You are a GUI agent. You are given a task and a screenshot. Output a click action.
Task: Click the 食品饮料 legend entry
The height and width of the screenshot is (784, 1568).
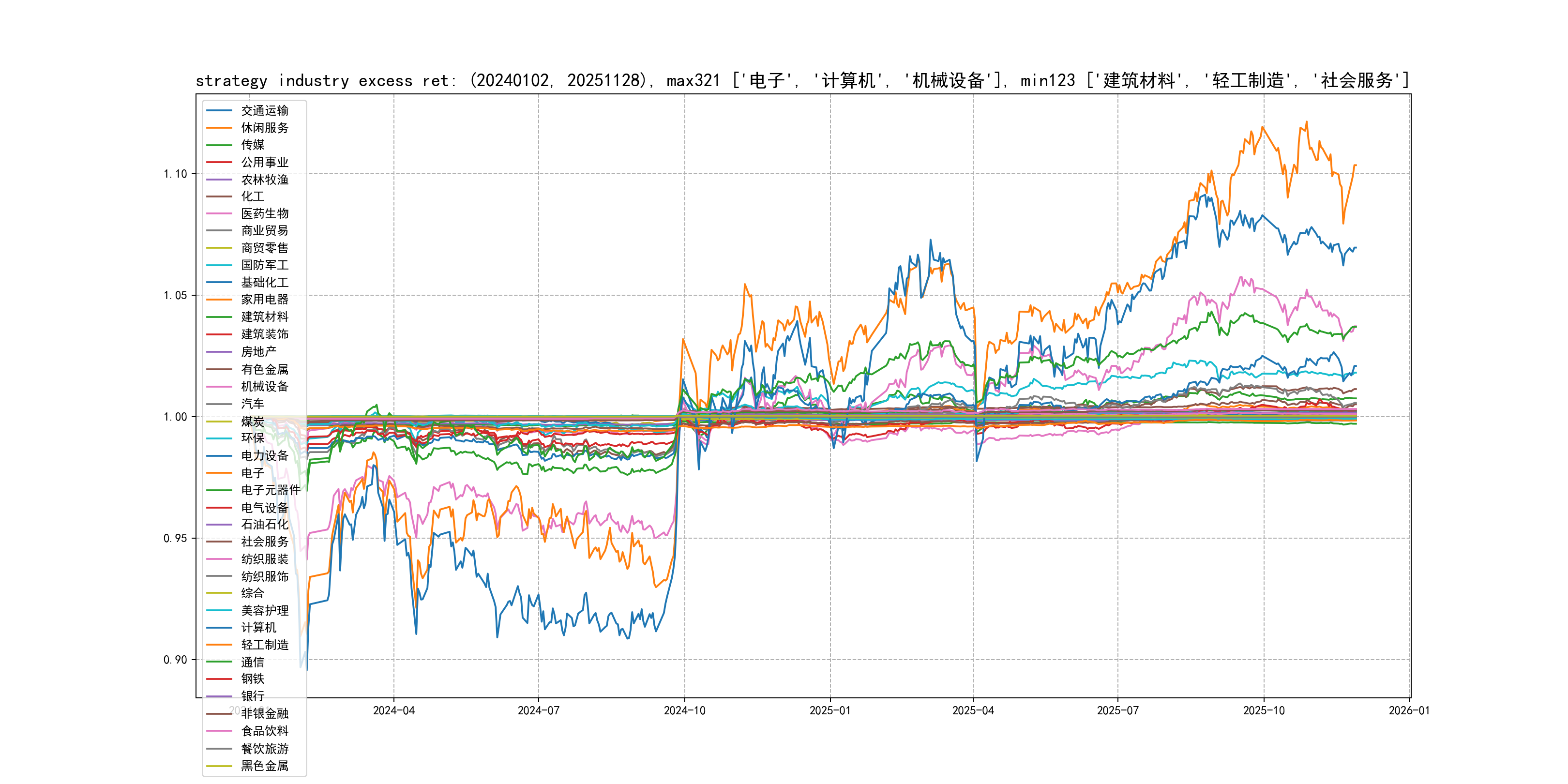point(264,731)
